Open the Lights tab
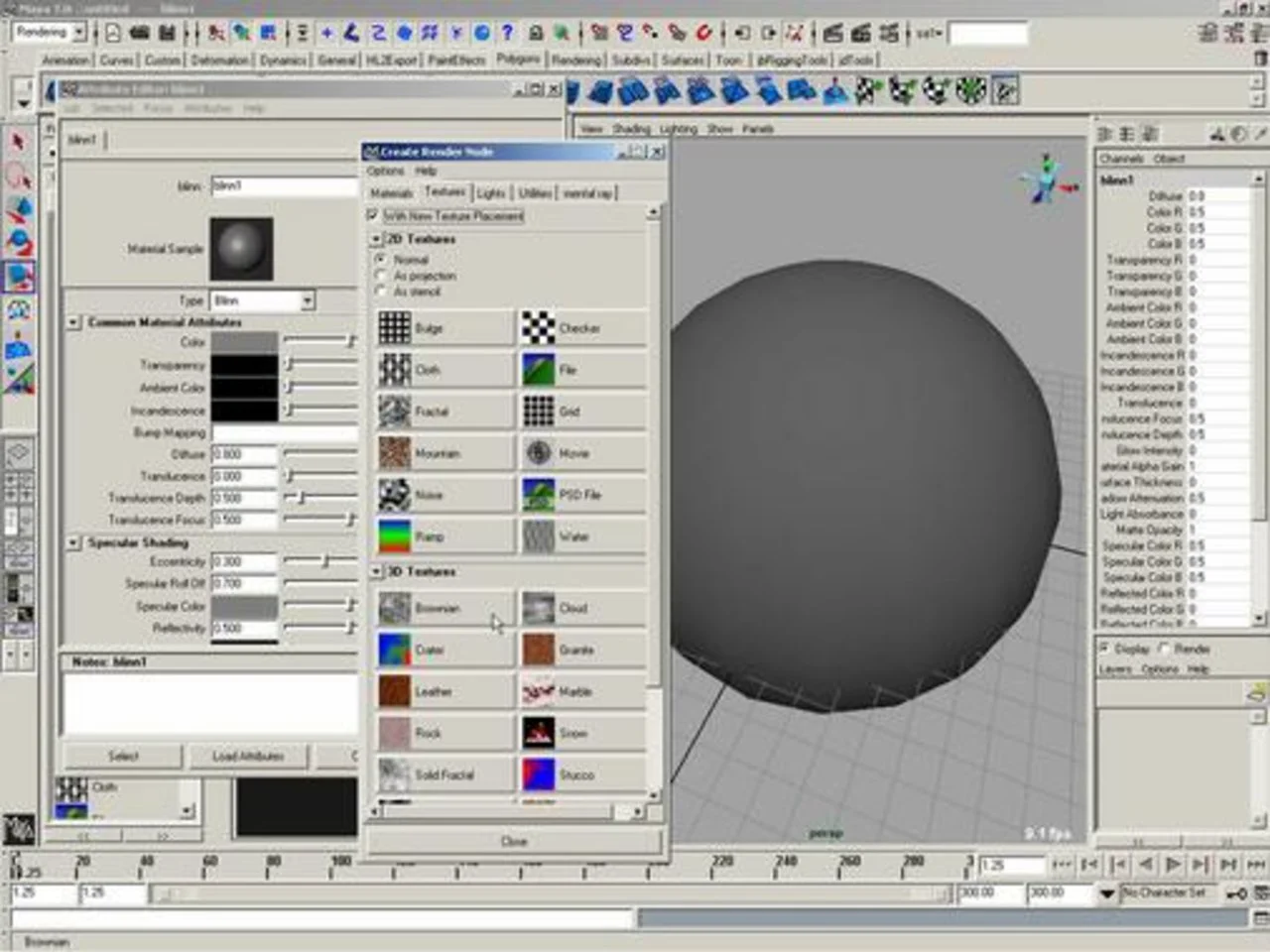 tap(490, 193)
